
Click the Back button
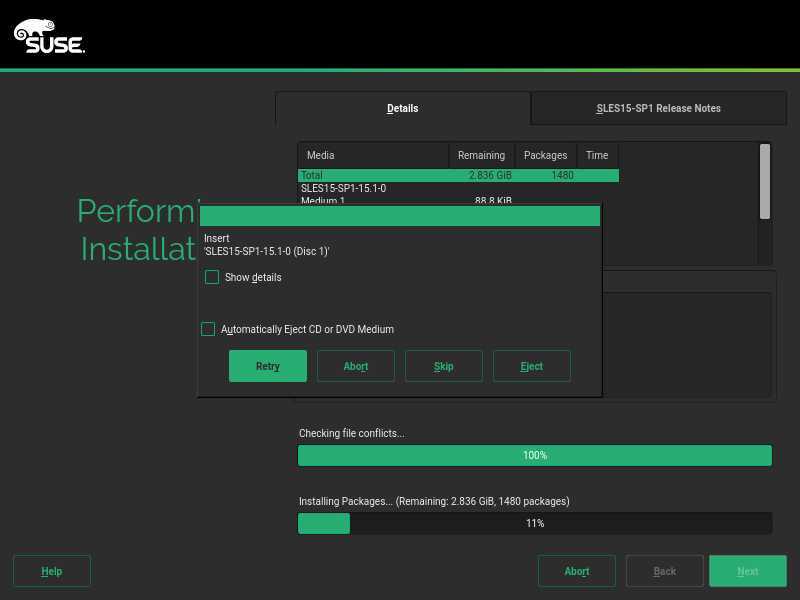[x=665, y=571]
